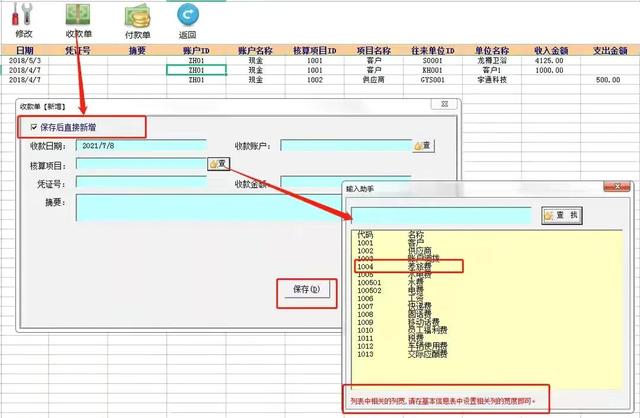Click the 500.00 expense amount cell
This screenshot has width=640, height=418.
610,80
